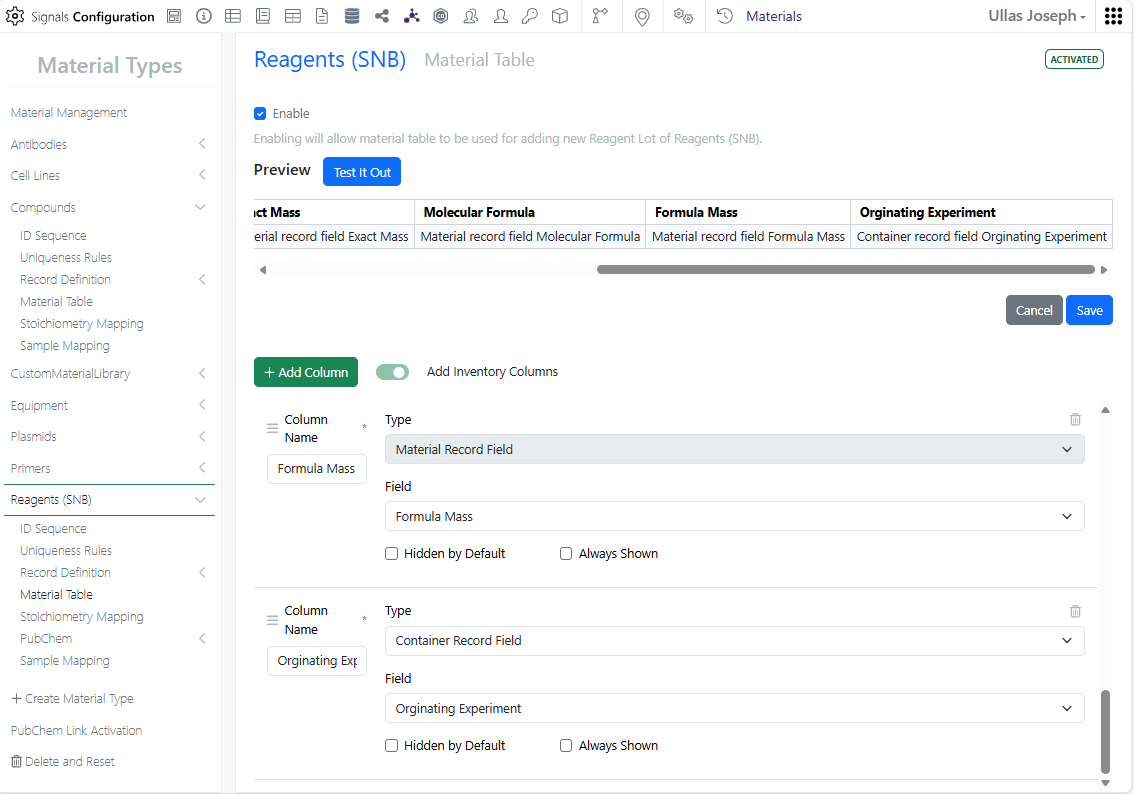Click the location pin icon in toolbar
1134x794 pixels.
click(642, 16)
